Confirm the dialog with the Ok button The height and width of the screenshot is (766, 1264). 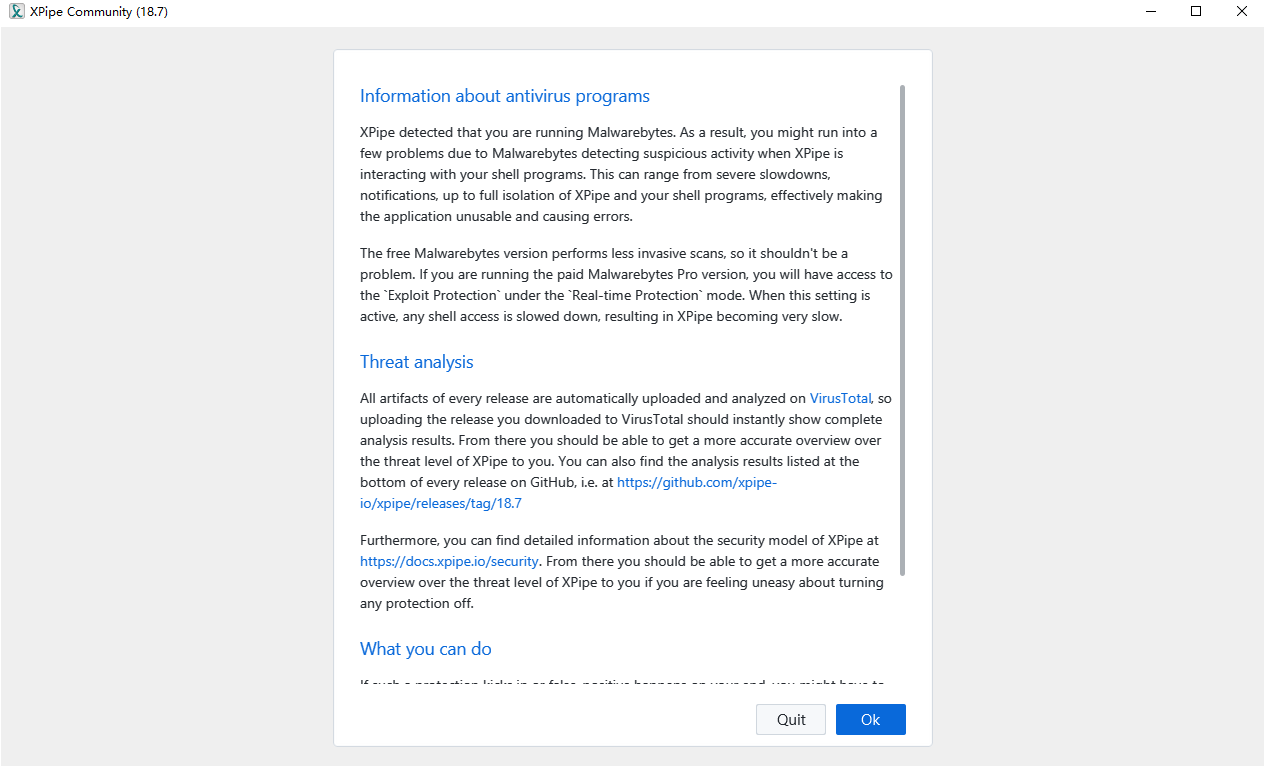[870, 720]
